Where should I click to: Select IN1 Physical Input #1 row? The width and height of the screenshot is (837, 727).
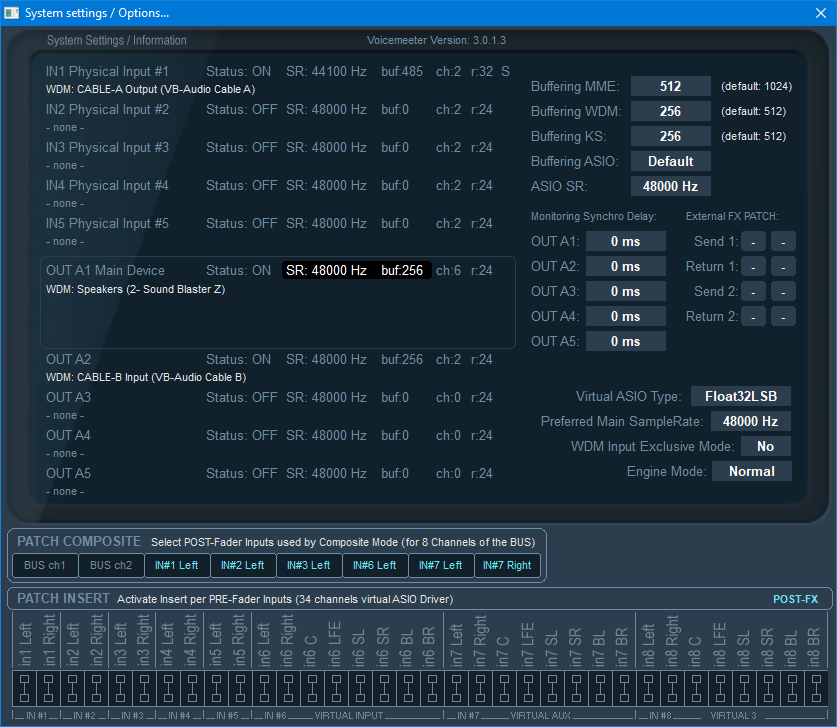[x=278, y=72]
